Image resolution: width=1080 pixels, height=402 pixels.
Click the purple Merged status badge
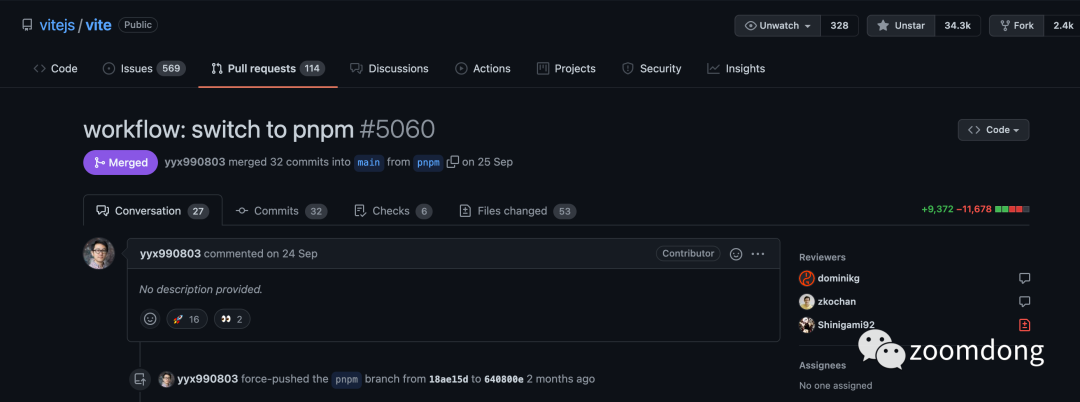tap(121, 162)
